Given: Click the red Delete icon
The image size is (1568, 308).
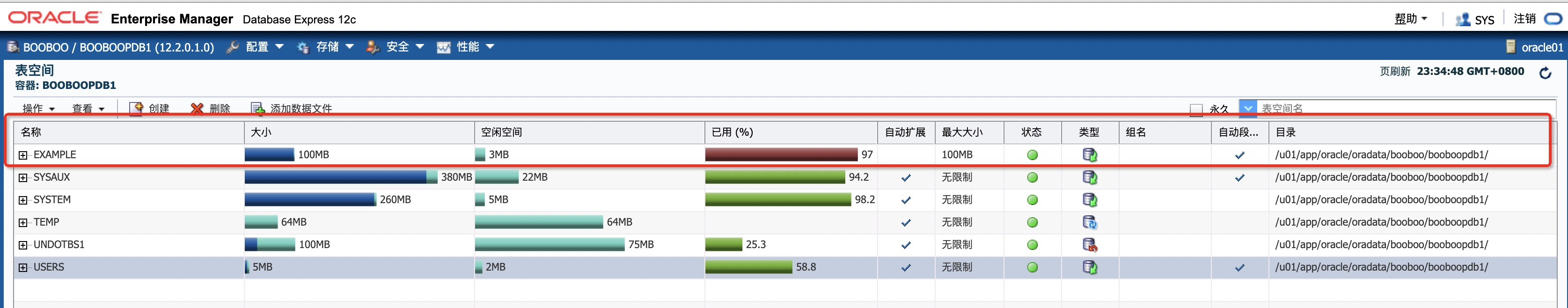Looking at the screenshot, I should [x=197, y=108].
